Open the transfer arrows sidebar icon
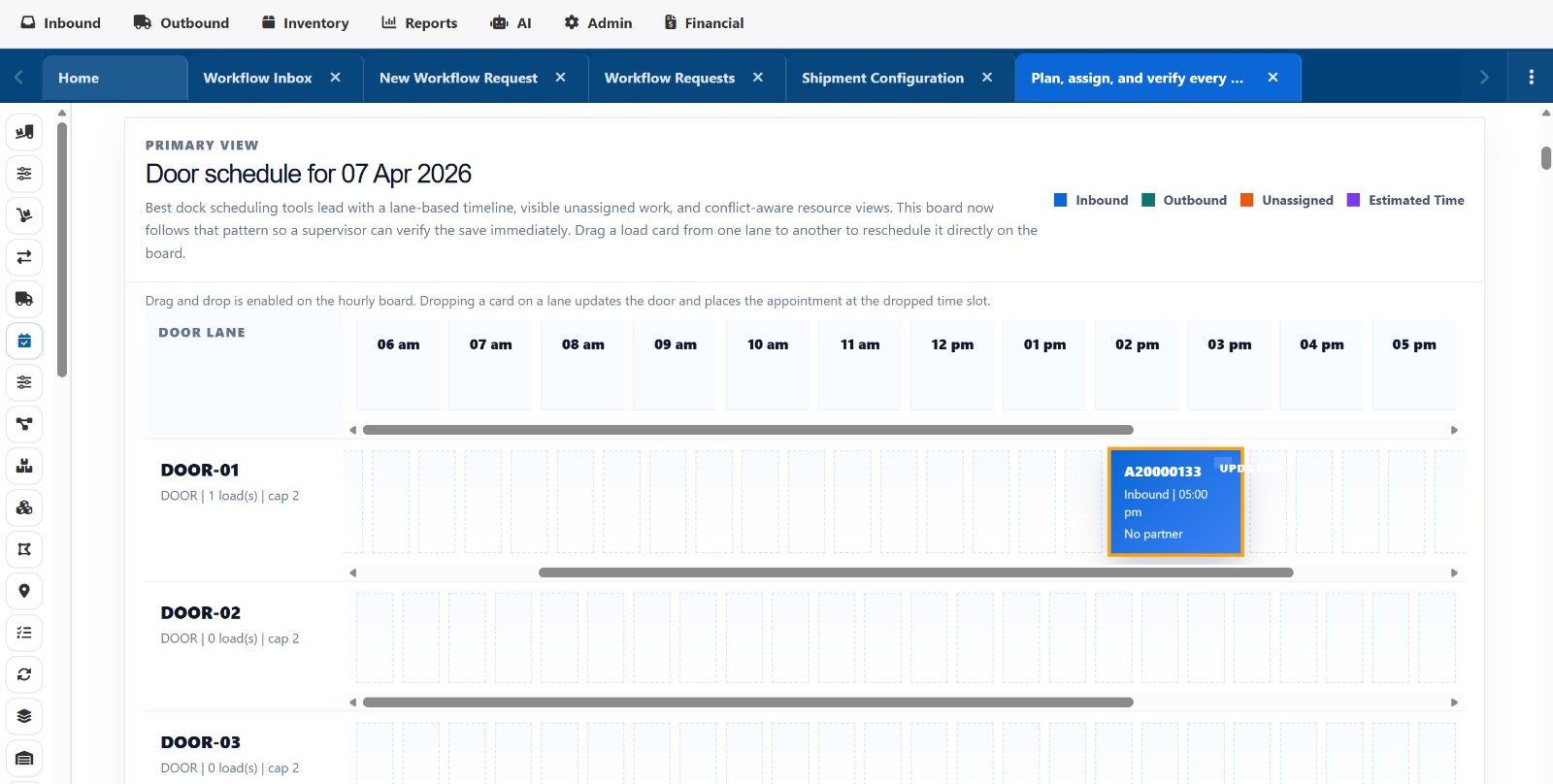 pyautogui.click(x=24, y=257)
